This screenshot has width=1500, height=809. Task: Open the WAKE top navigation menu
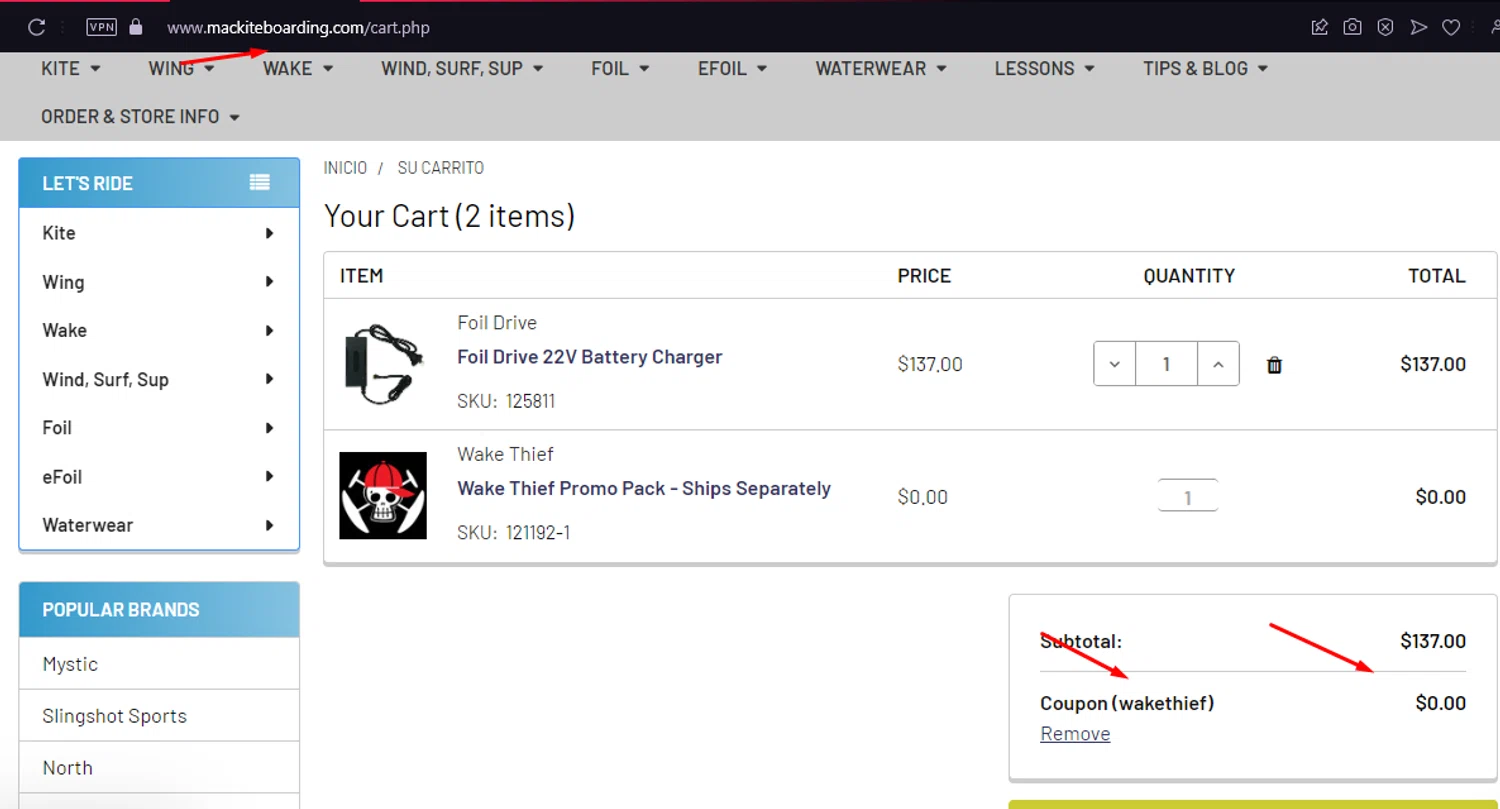click(298, 68)
